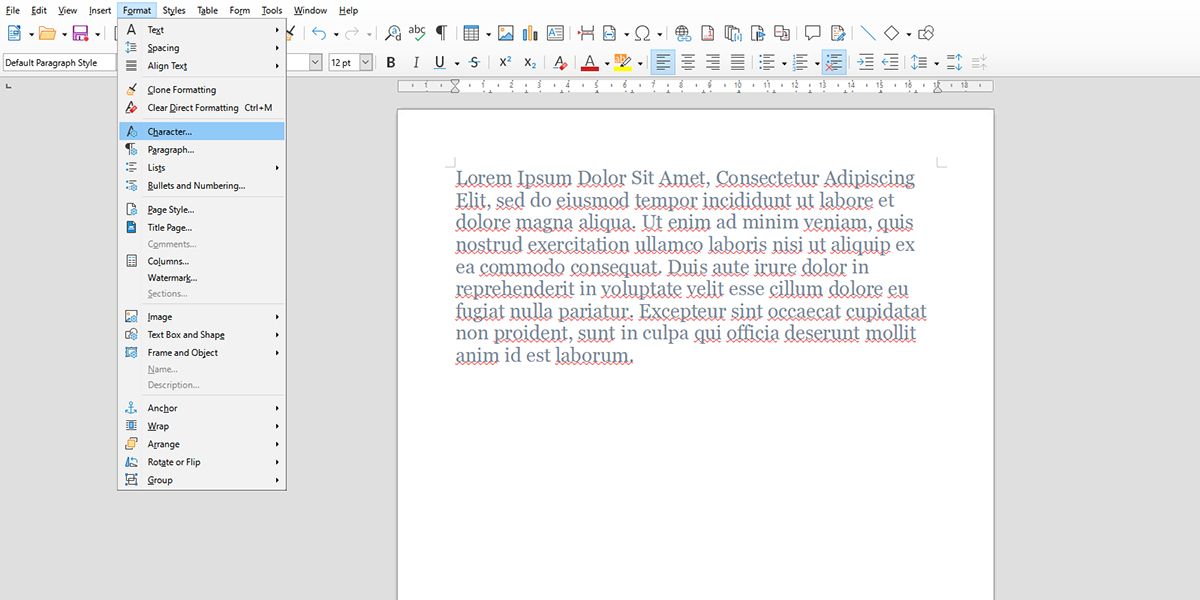Insert a page break
The image size is (1200, 600).
pyautogui.click(x=588, y=32)
